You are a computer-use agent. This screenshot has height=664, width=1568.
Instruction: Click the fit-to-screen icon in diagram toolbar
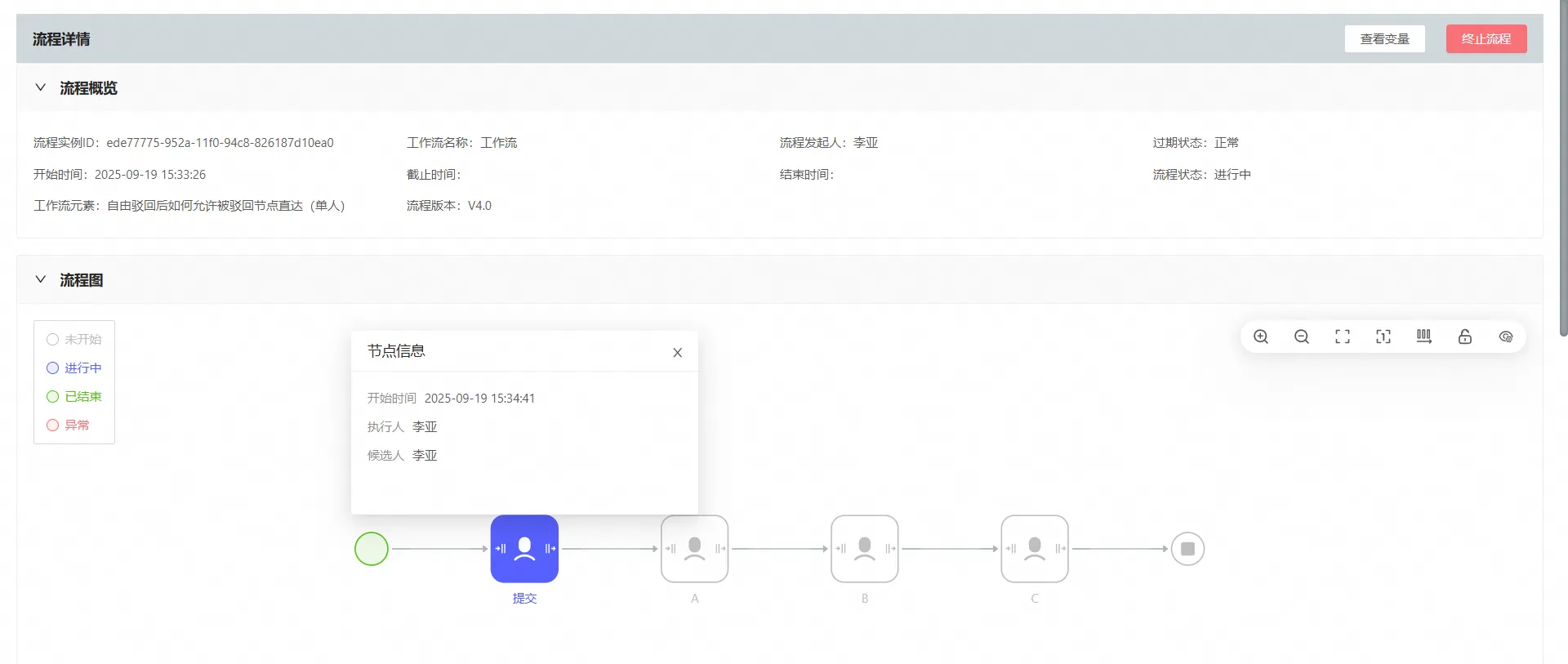point(1343,336)
